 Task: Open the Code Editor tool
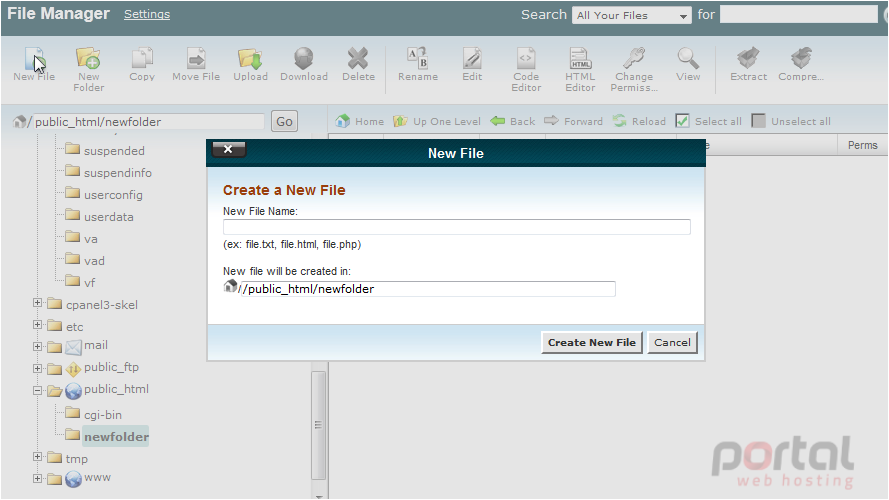point(526,58)
